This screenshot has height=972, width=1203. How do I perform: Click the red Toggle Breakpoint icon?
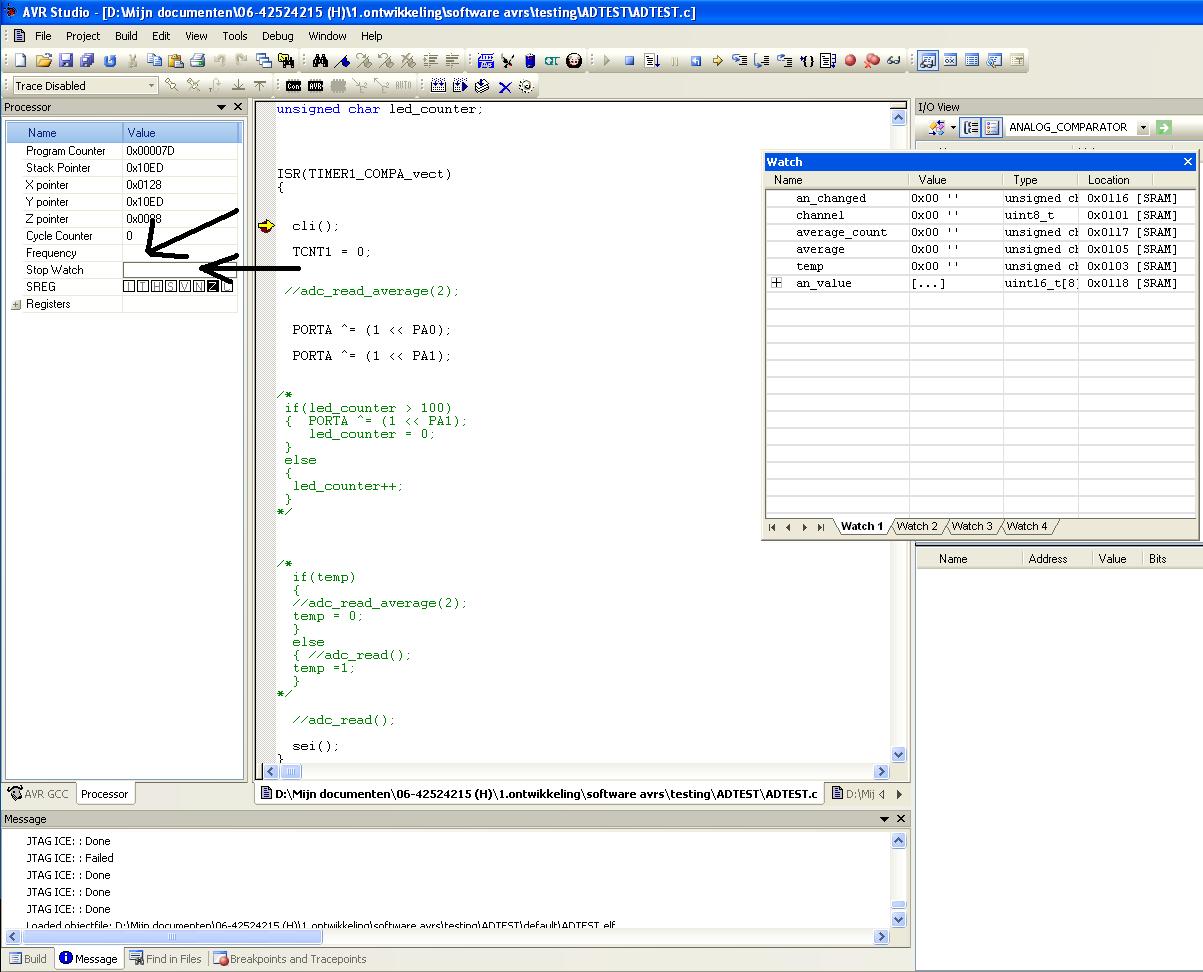851,61
